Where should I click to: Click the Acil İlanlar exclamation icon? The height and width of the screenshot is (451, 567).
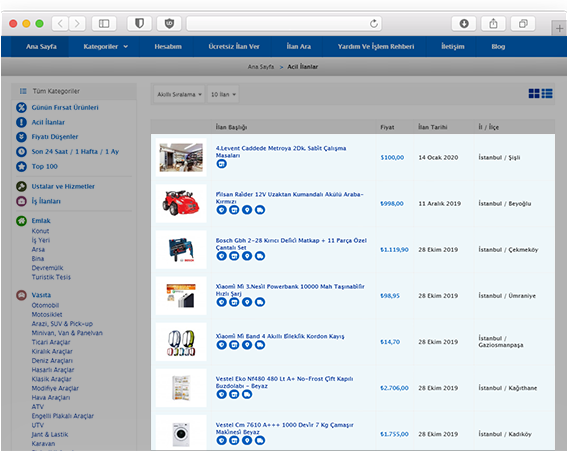pos(21,122)
